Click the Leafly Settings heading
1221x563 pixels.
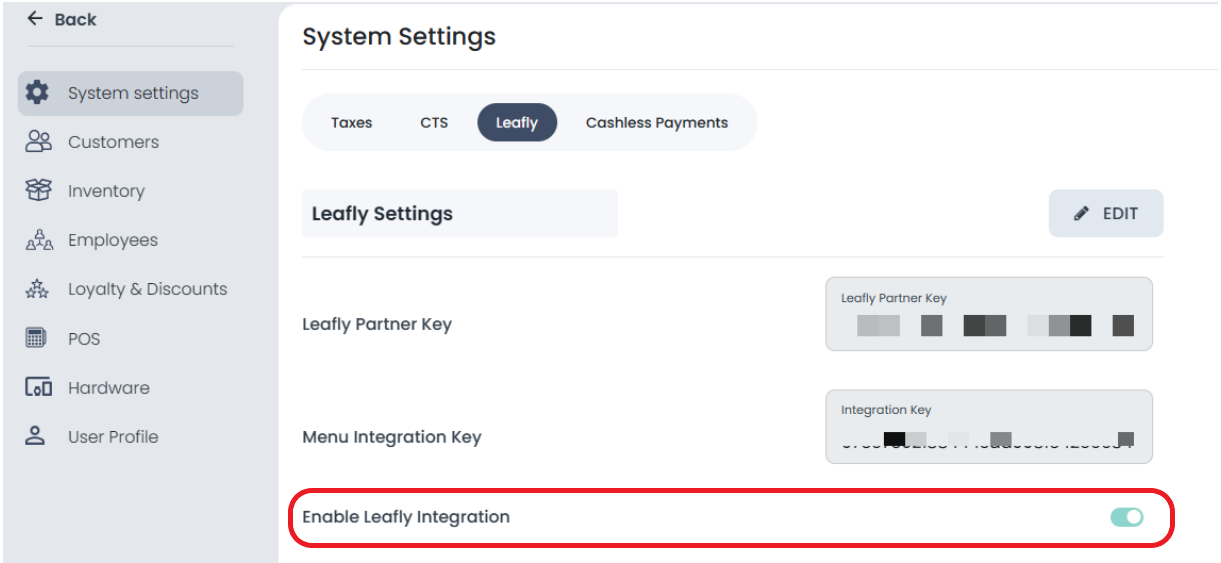(382, 214)
